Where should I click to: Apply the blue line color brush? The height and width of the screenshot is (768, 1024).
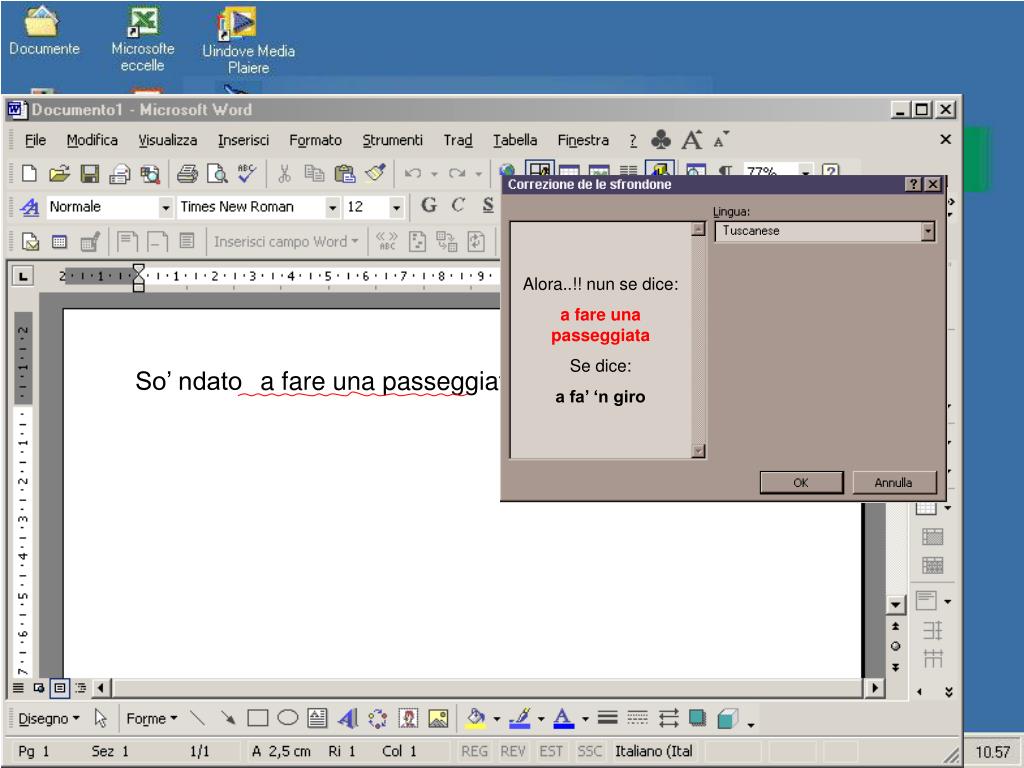(520, 718)
